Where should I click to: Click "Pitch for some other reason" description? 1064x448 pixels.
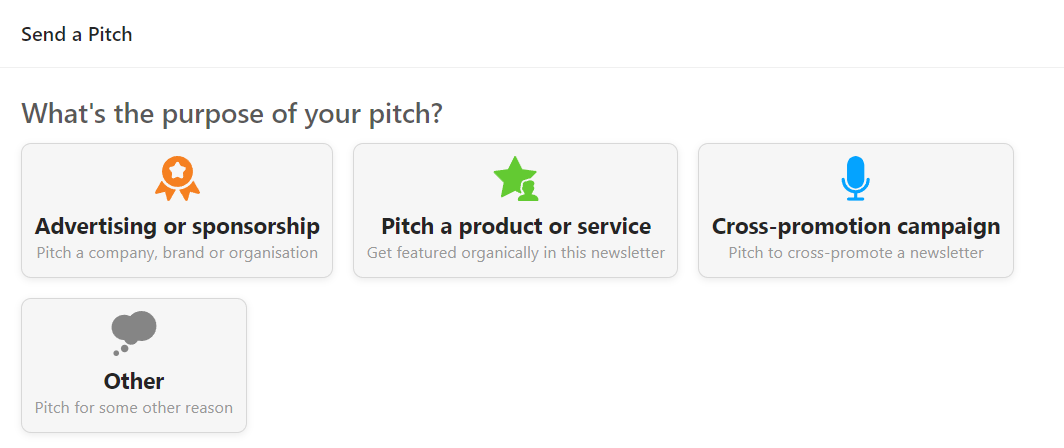coord(134,408)
